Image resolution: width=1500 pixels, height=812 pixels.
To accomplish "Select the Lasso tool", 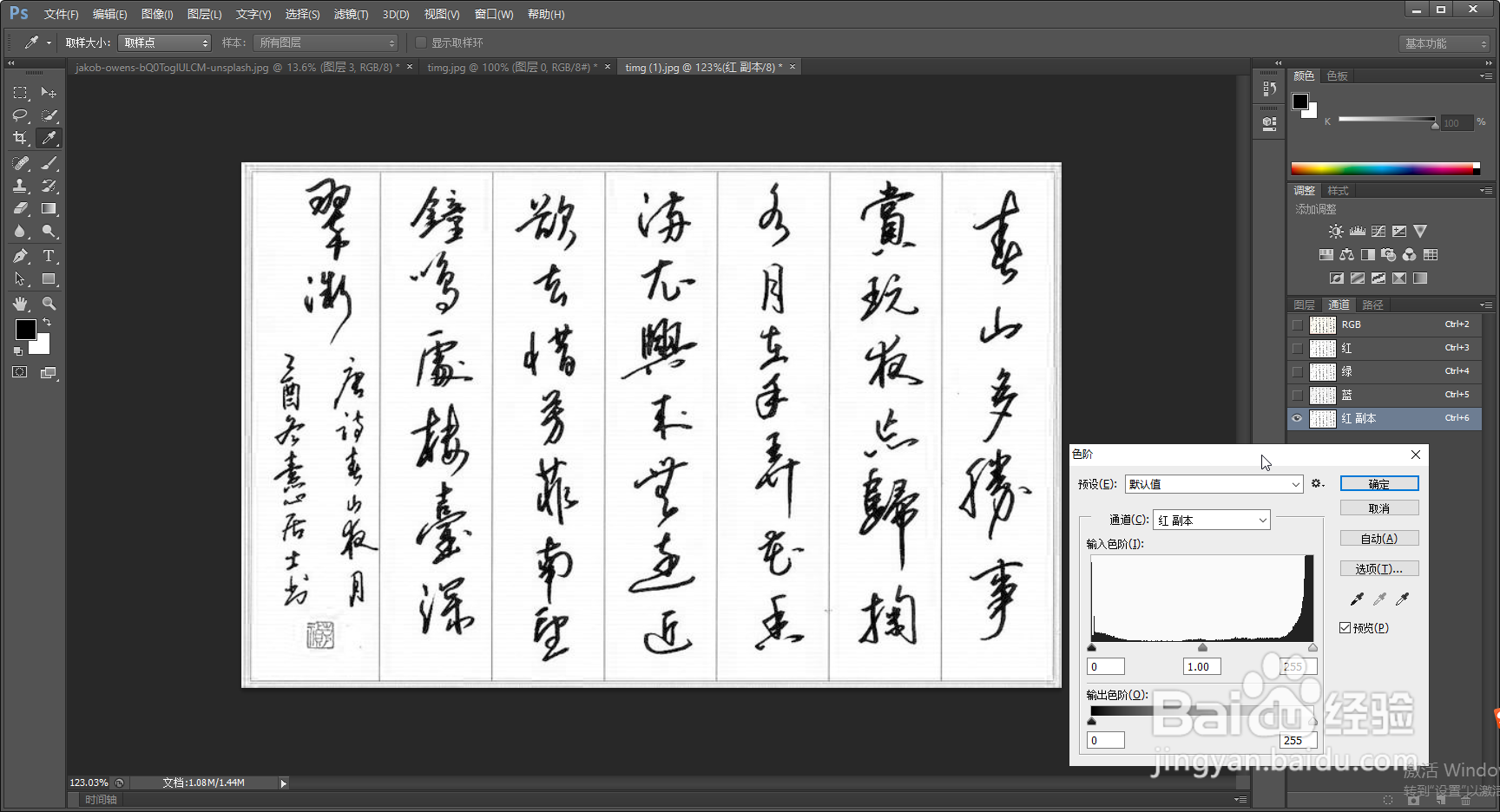I will point(20,115).
